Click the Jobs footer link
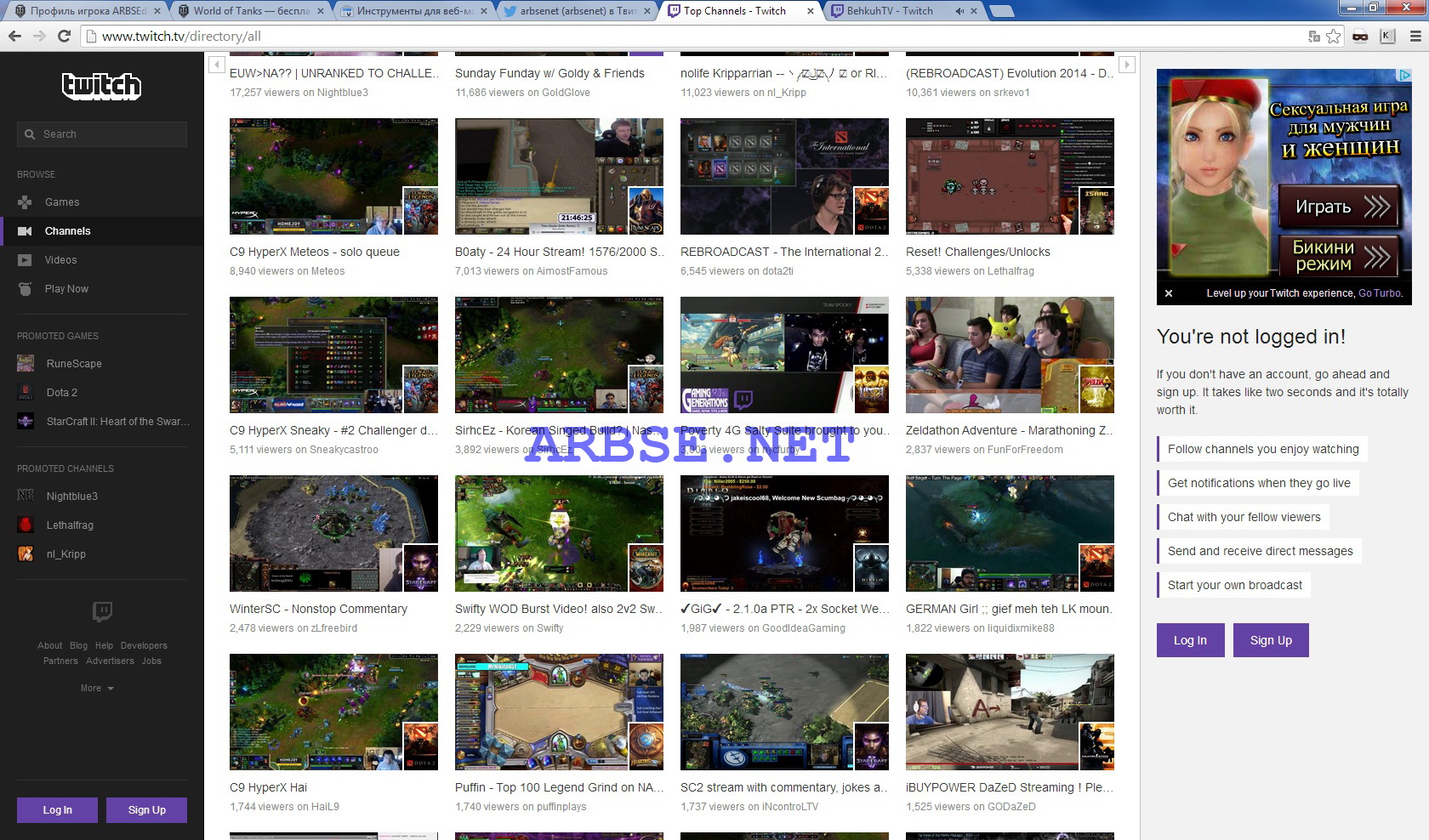 click(151, 661)
